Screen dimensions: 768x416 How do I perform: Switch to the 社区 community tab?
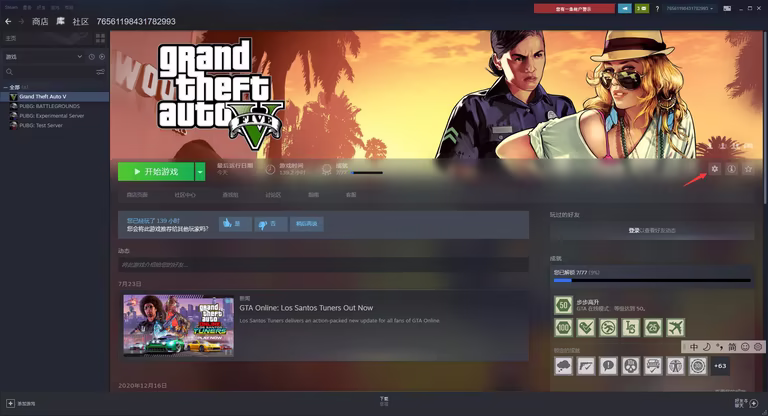(x=80, y=21)
